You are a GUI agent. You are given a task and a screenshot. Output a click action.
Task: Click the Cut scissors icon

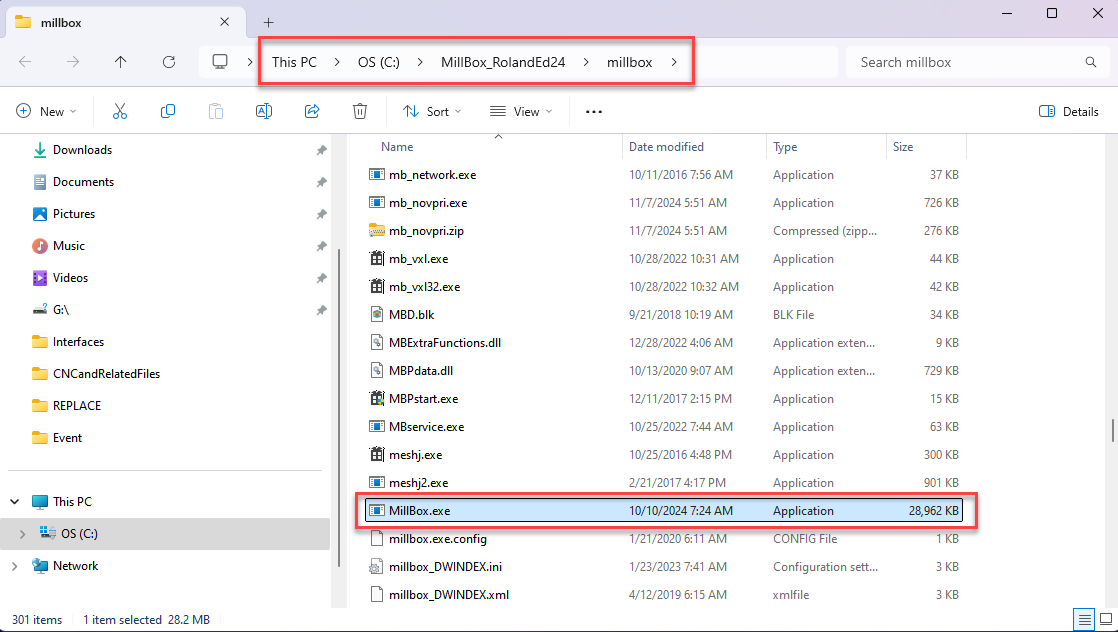(x=120, y=111)
